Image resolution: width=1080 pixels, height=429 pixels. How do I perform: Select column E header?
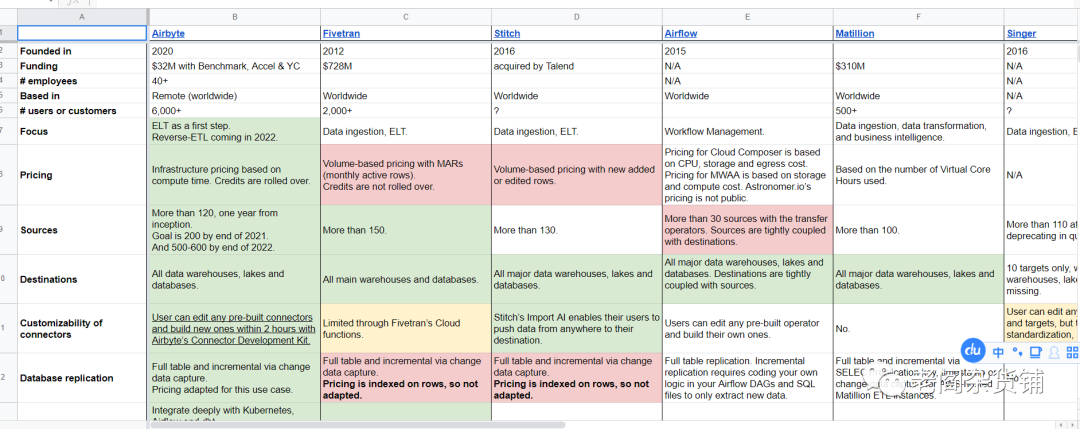[747, 17]
